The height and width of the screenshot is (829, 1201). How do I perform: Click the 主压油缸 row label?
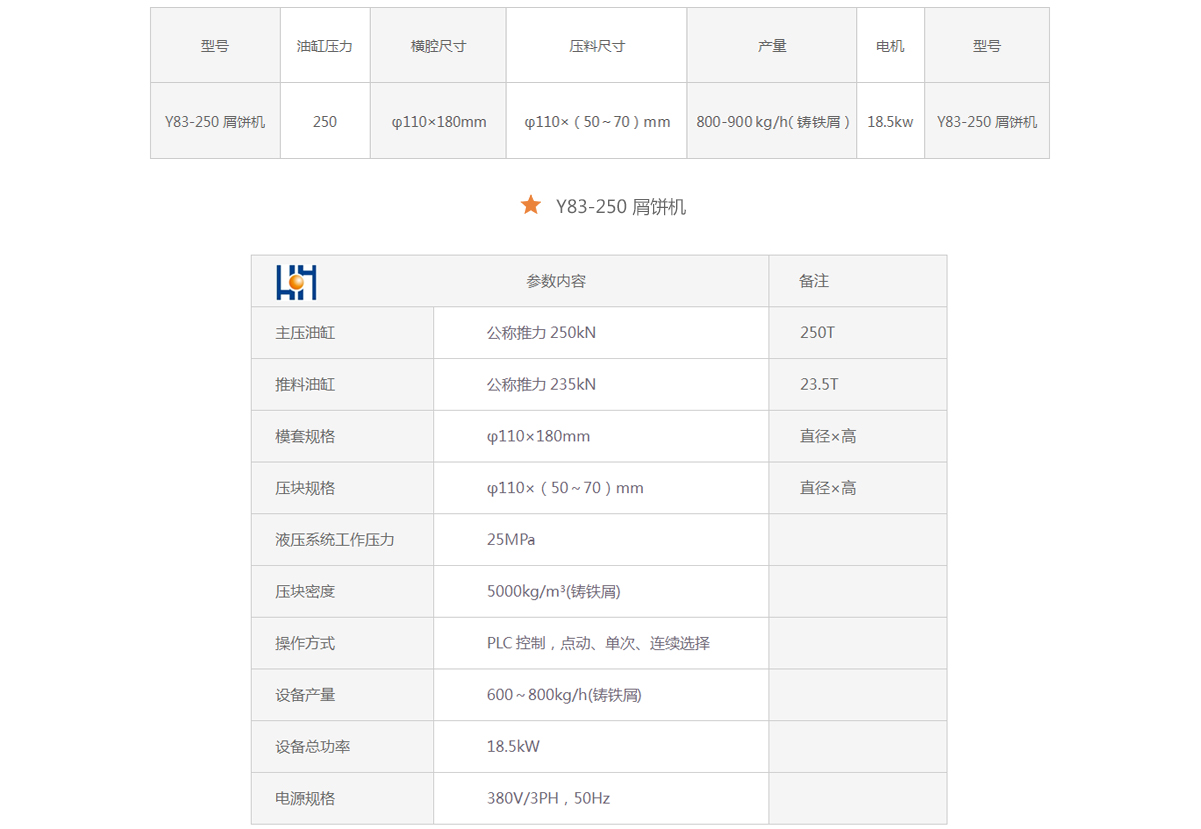click(305, 333)
